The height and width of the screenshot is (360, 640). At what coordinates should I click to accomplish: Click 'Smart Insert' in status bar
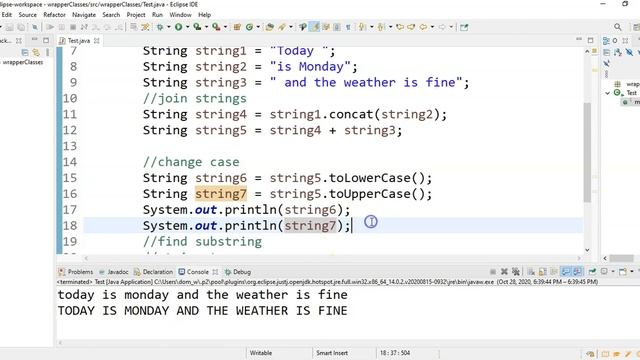332,353
